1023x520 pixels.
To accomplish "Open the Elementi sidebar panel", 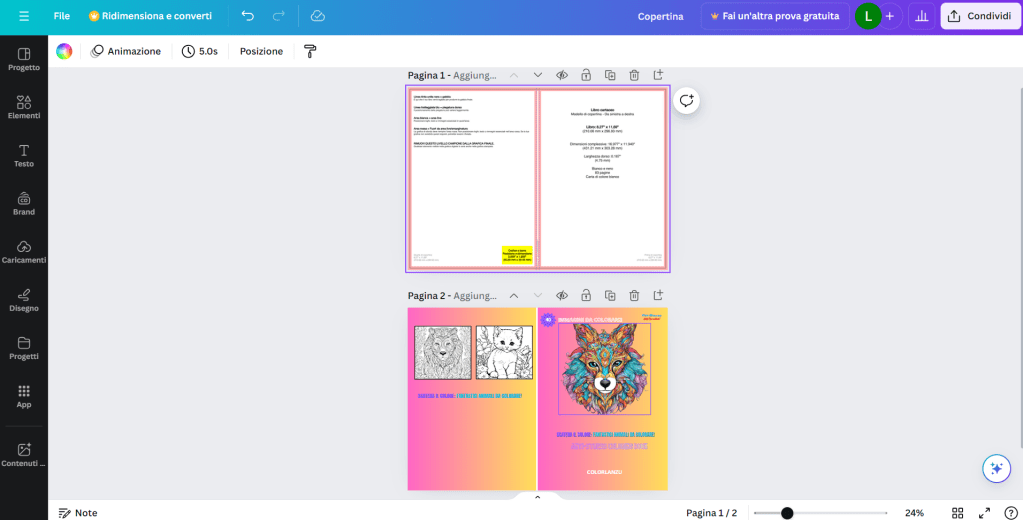I will (x=24, y=106).
